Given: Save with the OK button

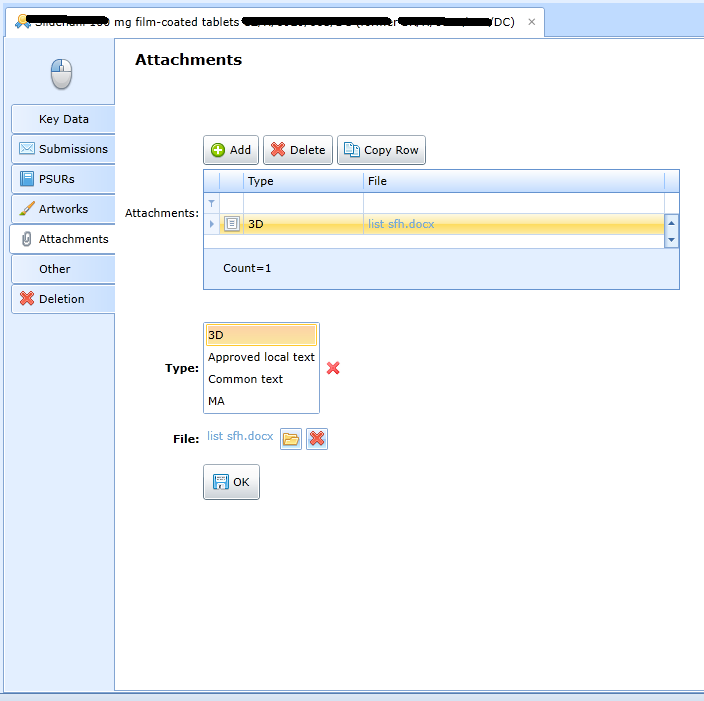Looking at the screenshot, I should [x=231, y=482].
